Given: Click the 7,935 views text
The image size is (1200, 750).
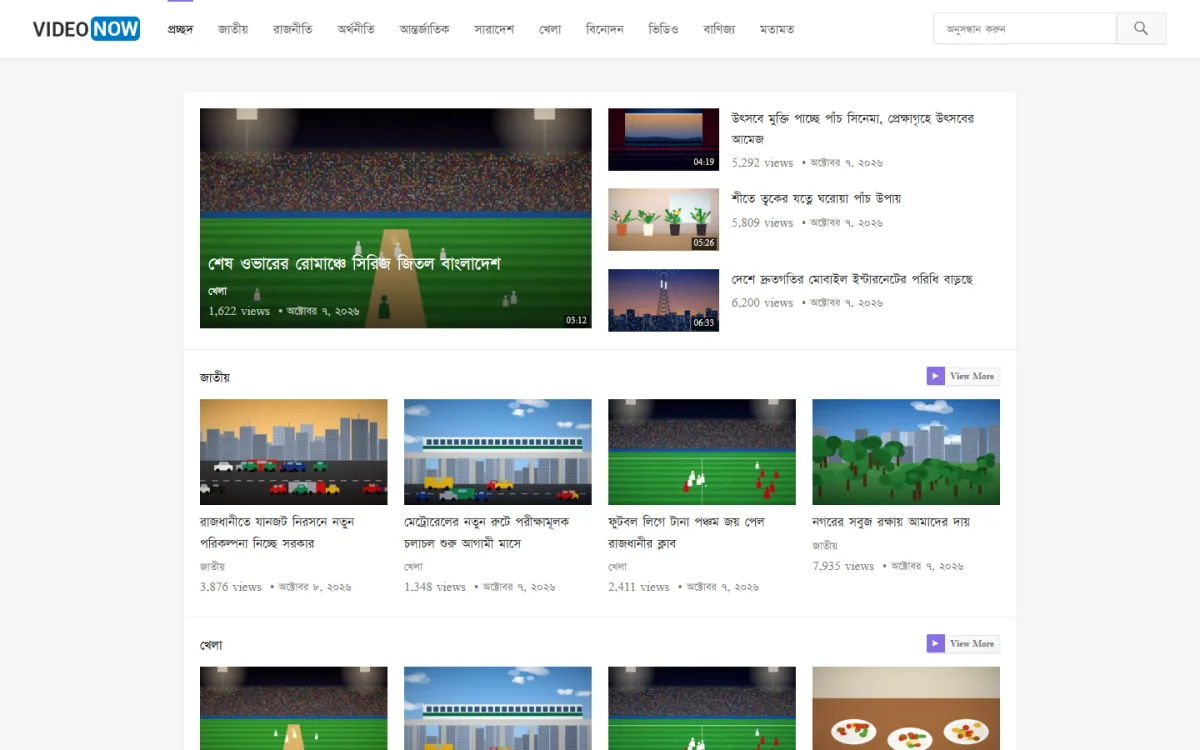Looking at the screenshot, I should click(x=843, y=566).
